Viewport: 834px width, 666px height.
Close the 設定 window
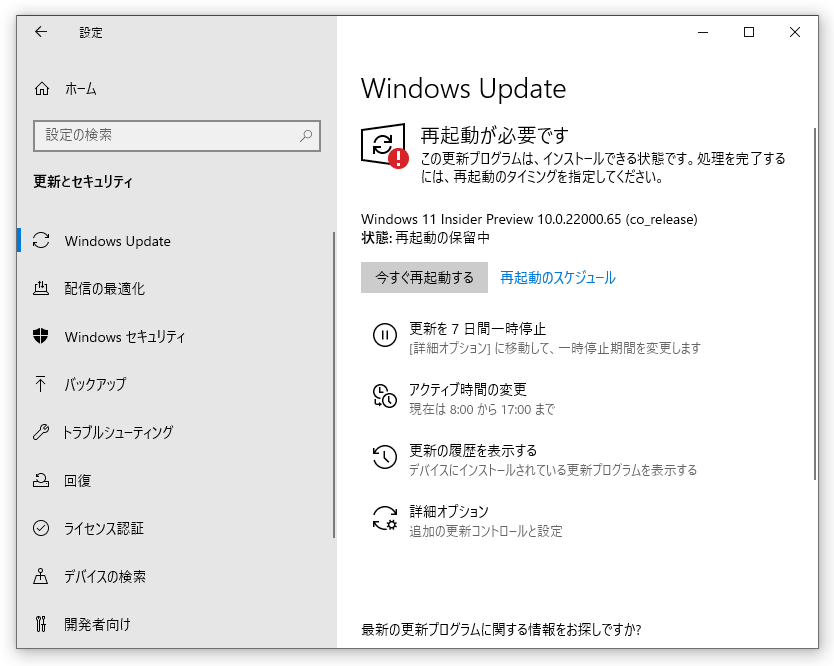point(795,32)
